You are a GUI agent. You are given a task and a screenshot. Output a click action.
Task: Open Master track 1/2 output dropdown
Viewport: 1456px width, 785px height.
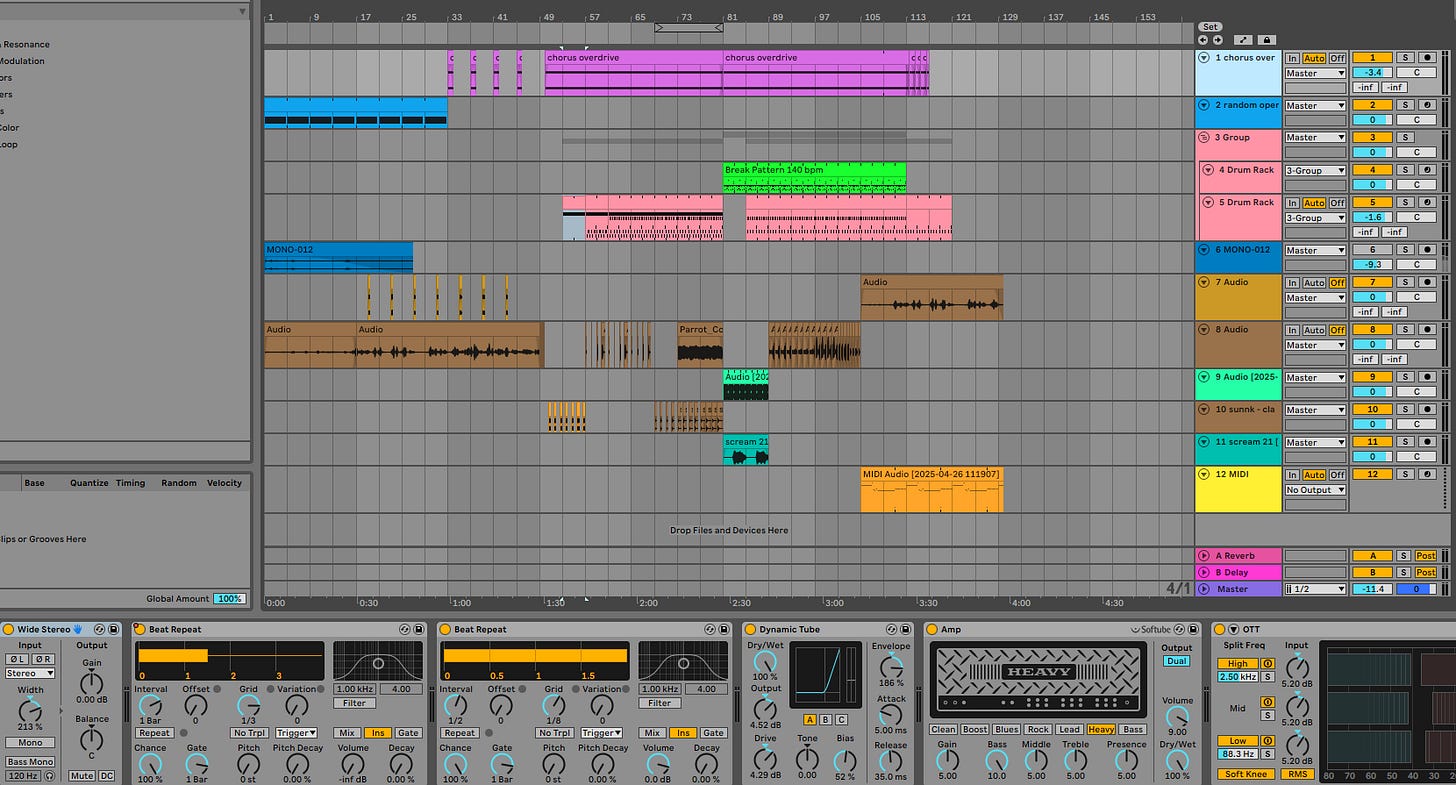tap(1315, 589)
